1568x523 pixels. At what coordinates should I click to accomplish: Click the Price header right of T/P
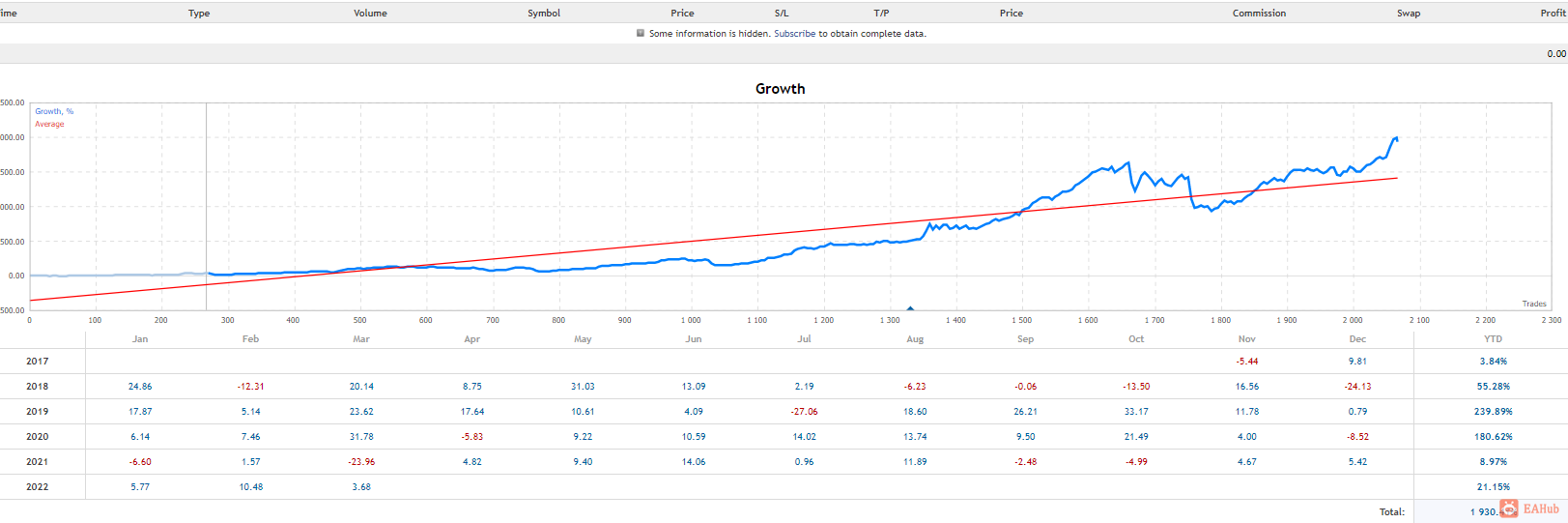pos(1012,14)
